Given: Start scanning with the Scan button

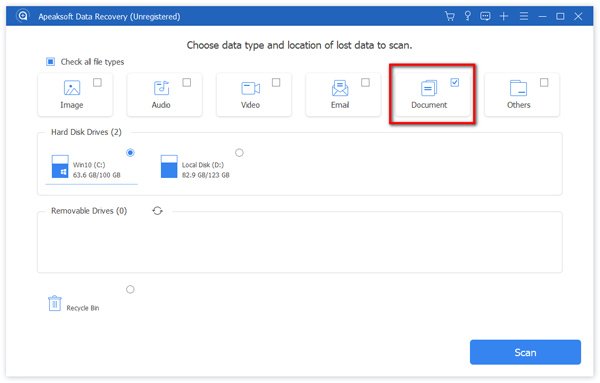Looking at the screenshot, I should click(525, 352).
